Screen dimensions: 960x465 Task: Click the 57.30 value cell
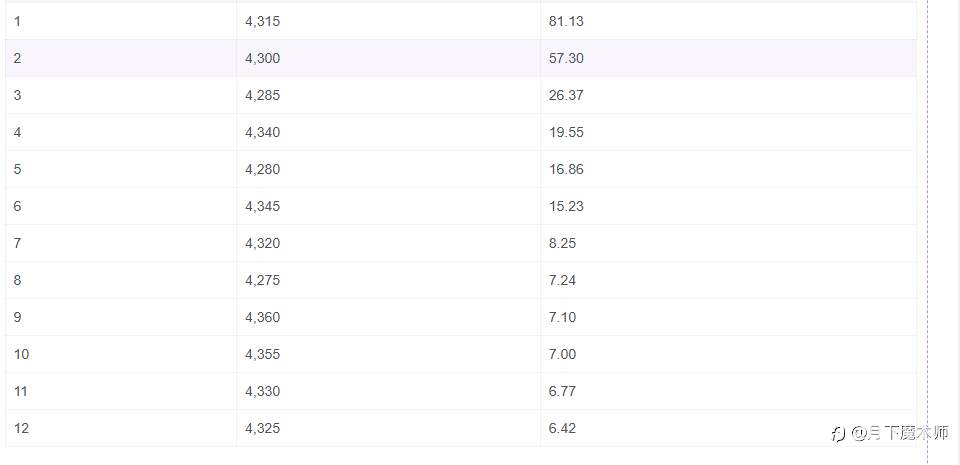[x=729, y=58]
